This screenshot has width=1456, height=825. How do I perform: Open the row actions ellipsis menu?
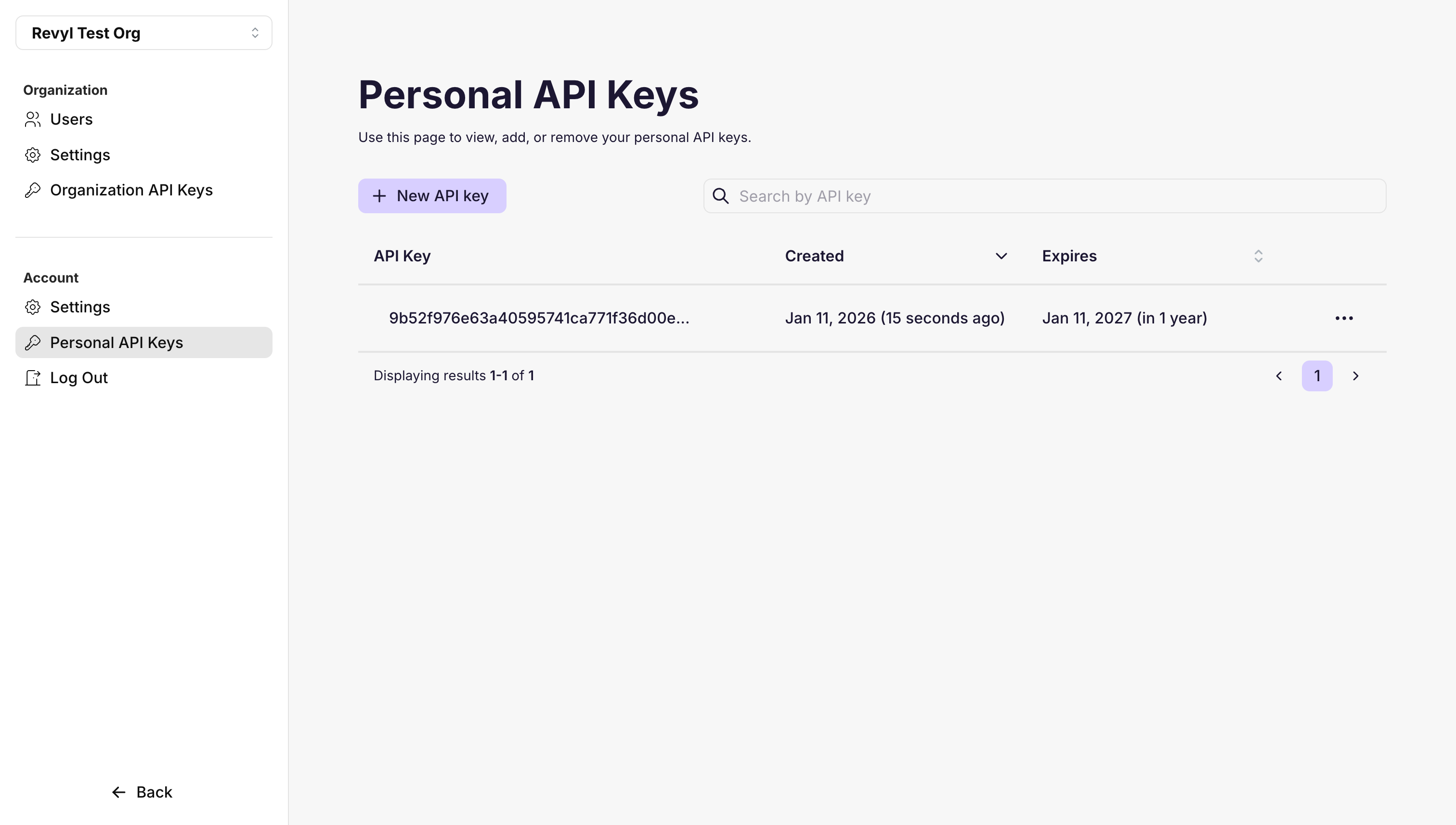1344,318
